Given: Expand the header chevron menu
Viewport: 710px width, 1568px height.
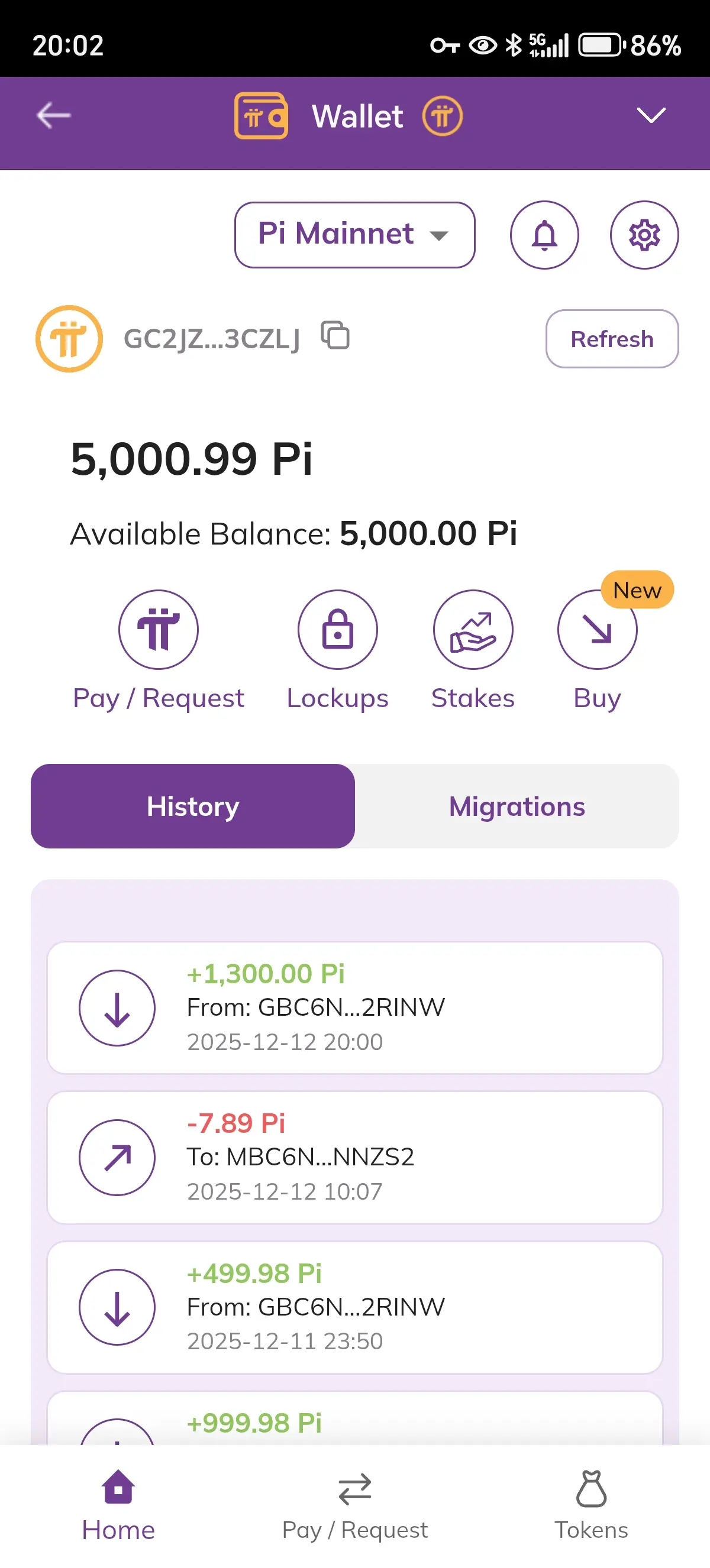Looking at the screenshot, I should point(650,116).
